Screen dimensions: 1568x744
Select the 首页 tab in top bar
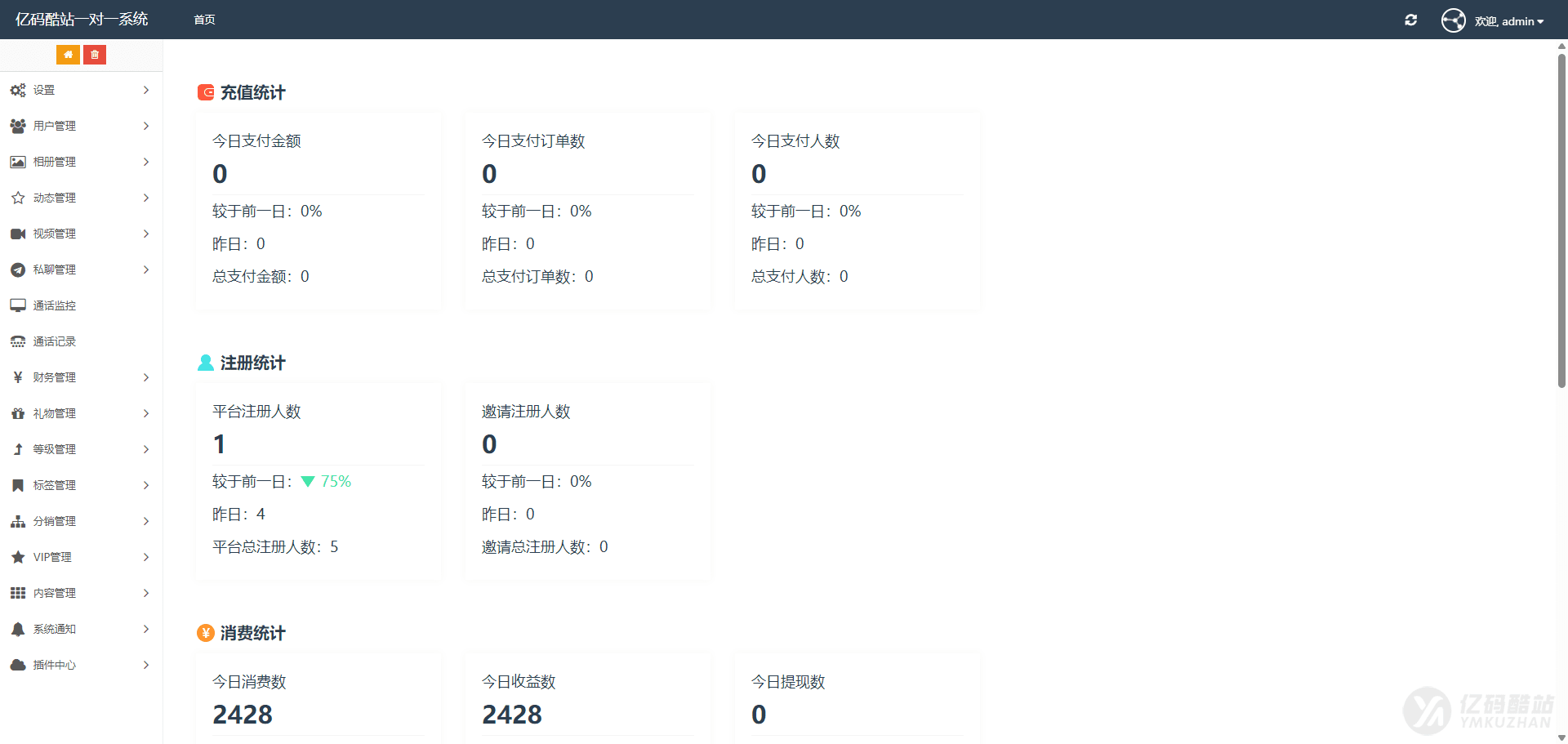tap(204, 20)
